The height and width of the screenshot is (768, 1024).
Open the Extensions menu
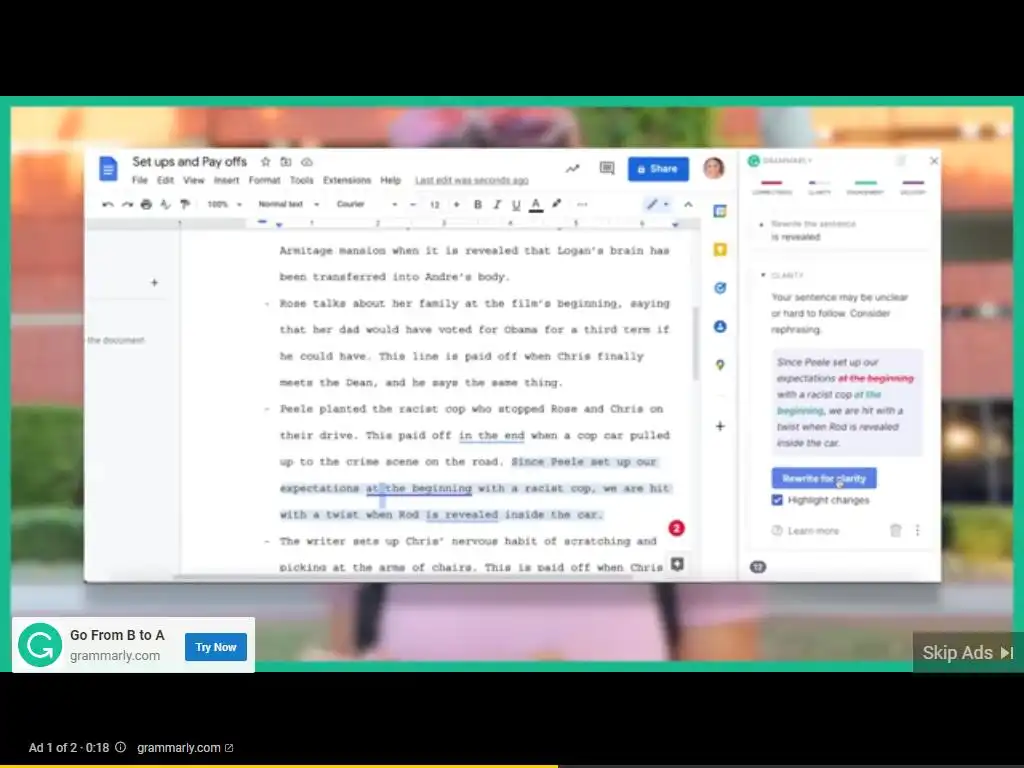click(347, 180)
